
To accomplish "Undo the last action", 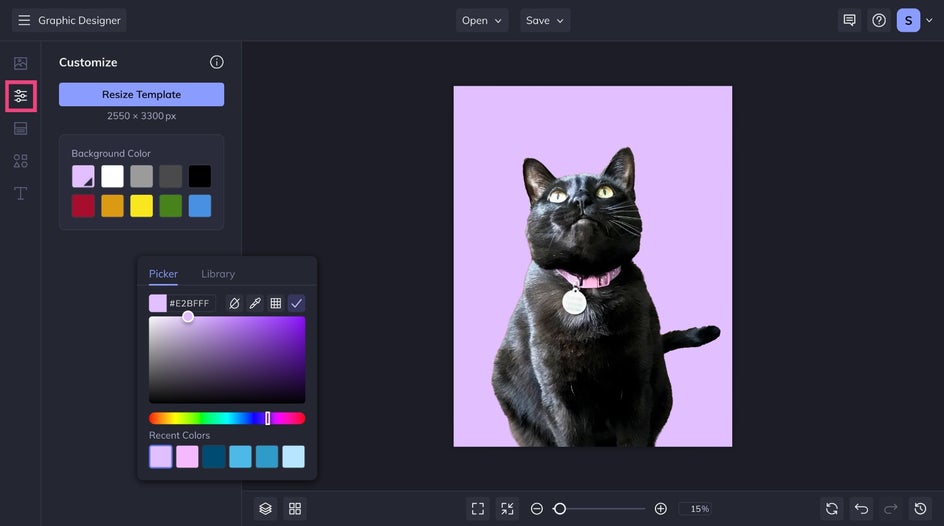I will (x=862, y=509).
